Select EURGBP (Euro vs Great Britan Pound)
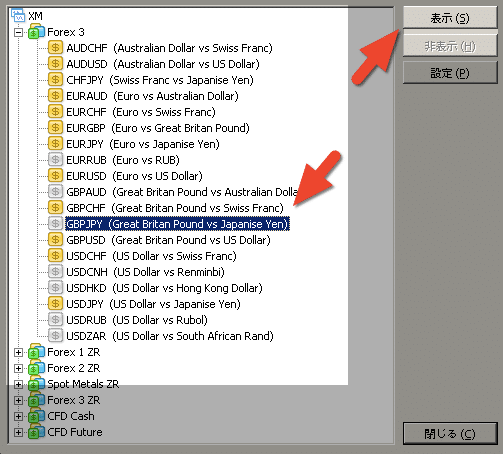This screenshot has height=454, width=503. (158, 128)
